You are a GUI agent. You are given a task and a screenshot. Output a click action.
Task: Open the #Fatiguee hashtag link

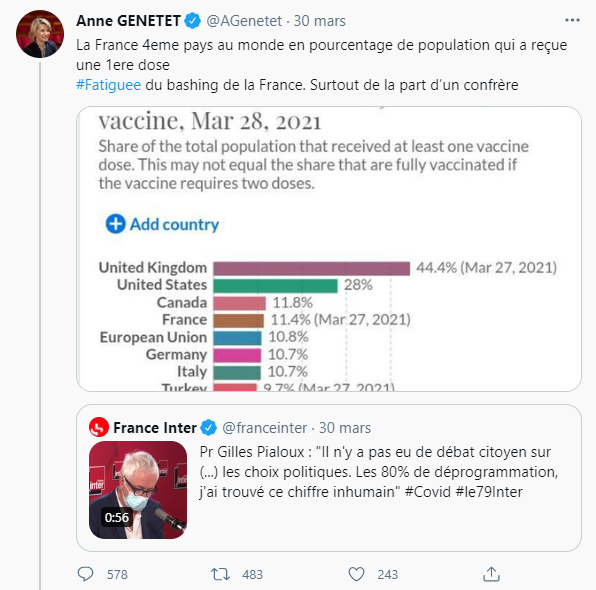pos(108,85)
